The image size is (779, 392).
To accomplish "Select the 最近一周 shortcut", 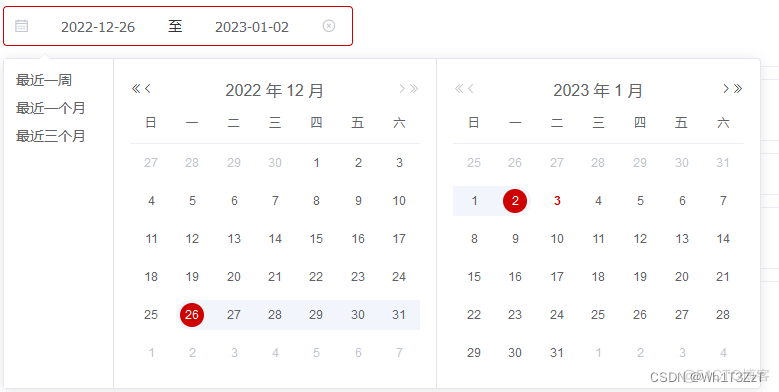I will (x=44, y=80).
